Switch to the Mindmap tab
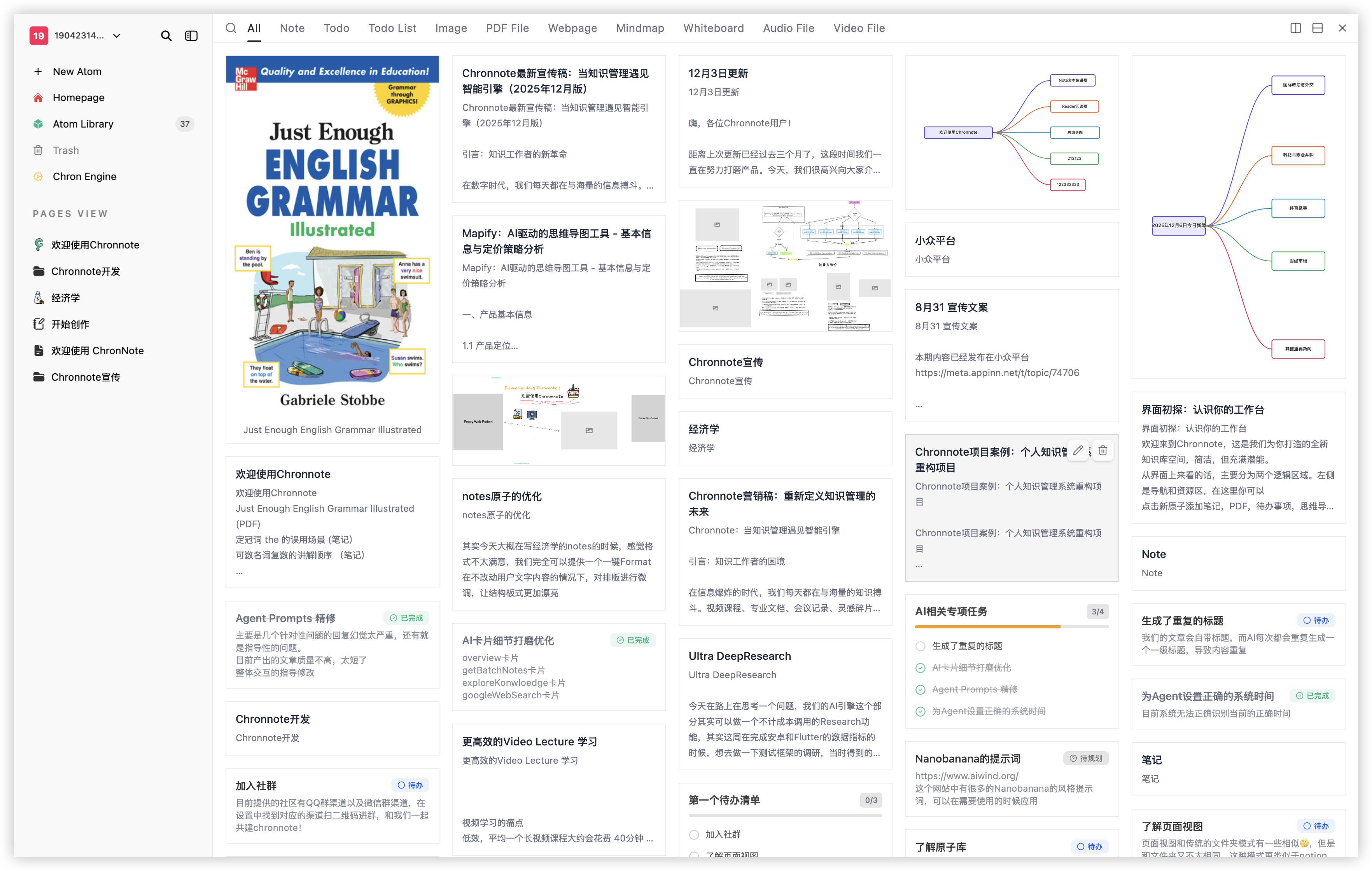1372x871 pixels. point(640,28)
